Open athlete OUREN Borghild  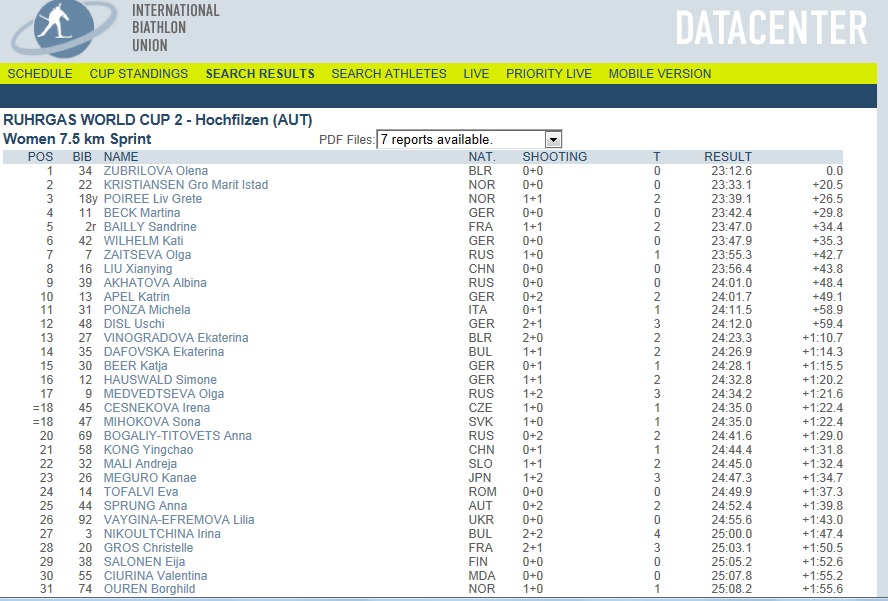click(150, 589)
